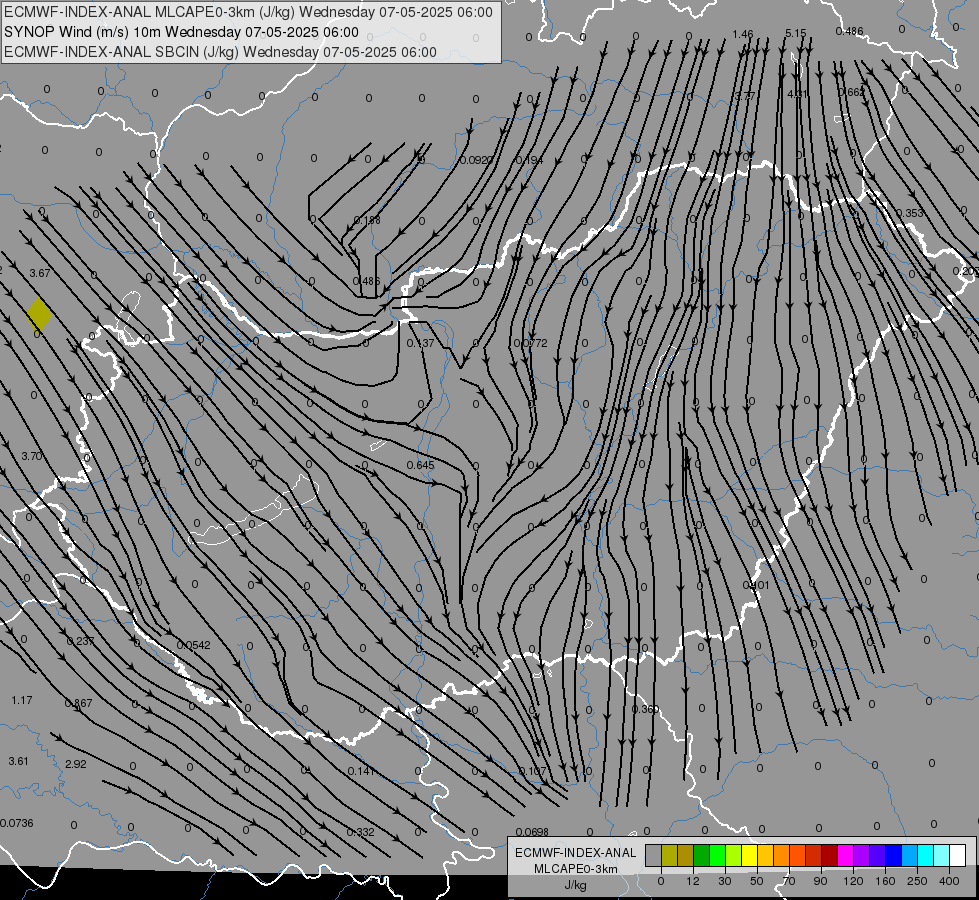Pick the white swatch at legend end
Screen dimensions: 979x900
tap(957, 855)
